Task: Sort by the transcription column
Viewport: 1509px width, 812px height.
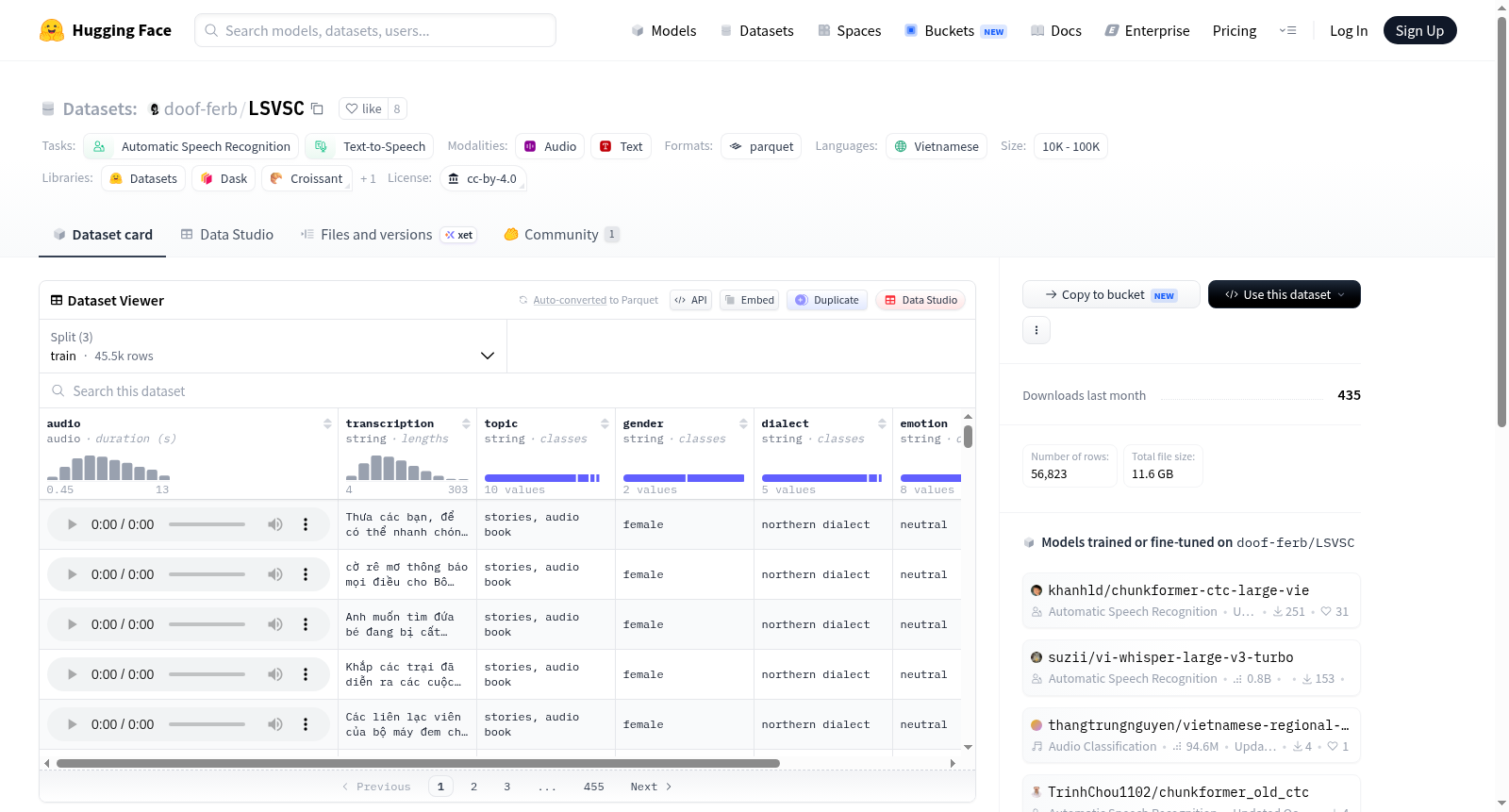Action: 466,424
